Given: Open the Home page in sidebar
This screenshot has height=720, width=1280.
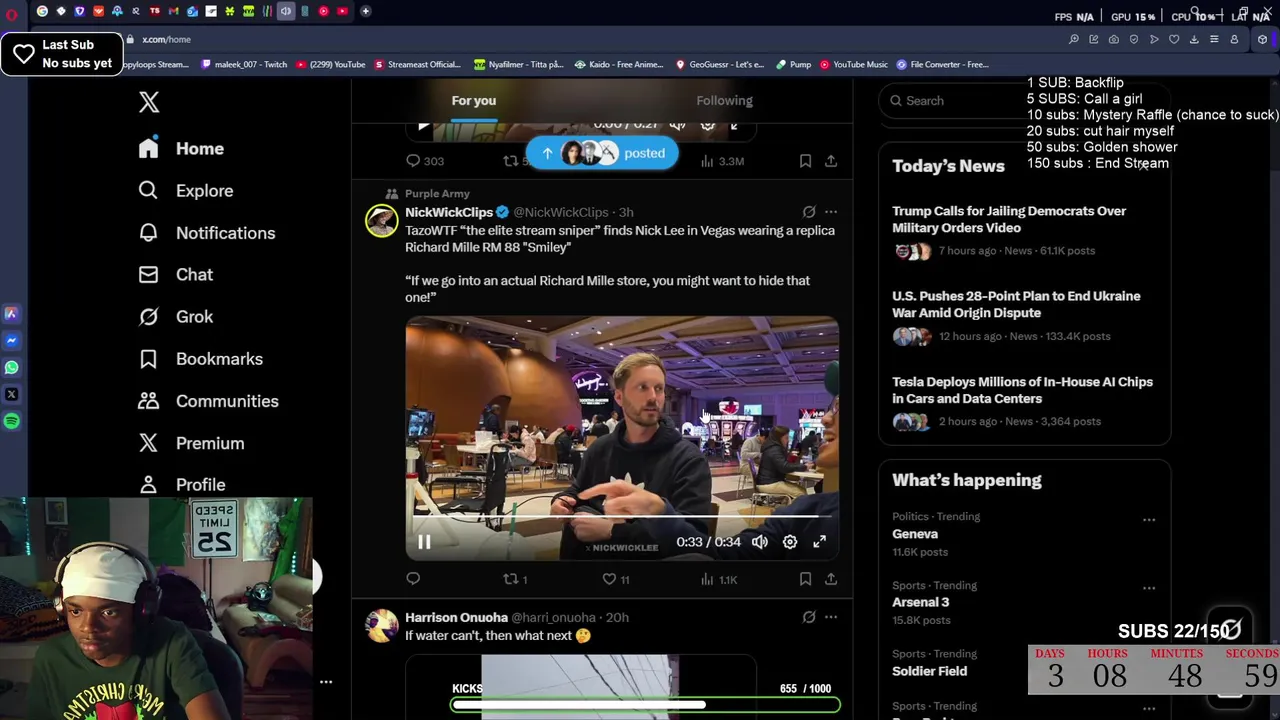Looking at the screenshot, I should [181, 148].
